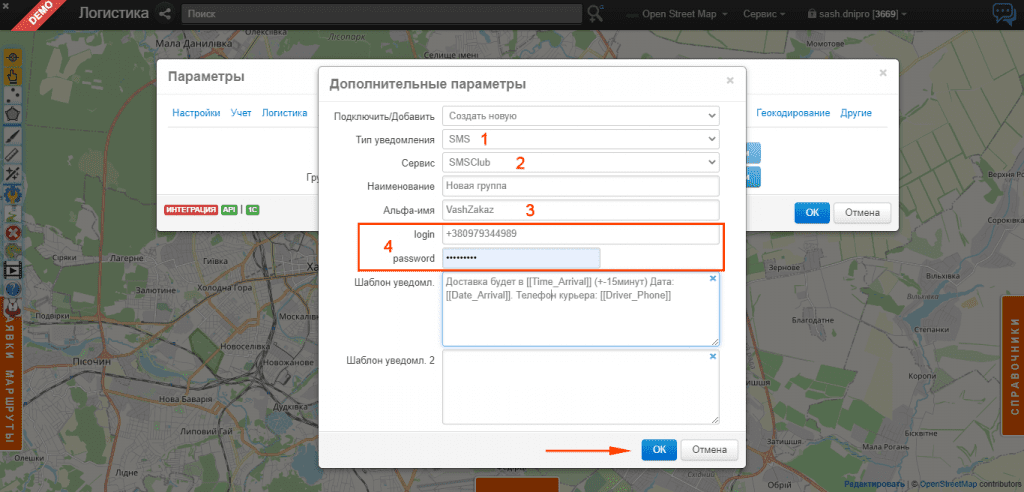Click the red ИНТЕГРАЦИЯ badge
The width and height of the screenshot is (1024, 492).
tap(191, 210)
